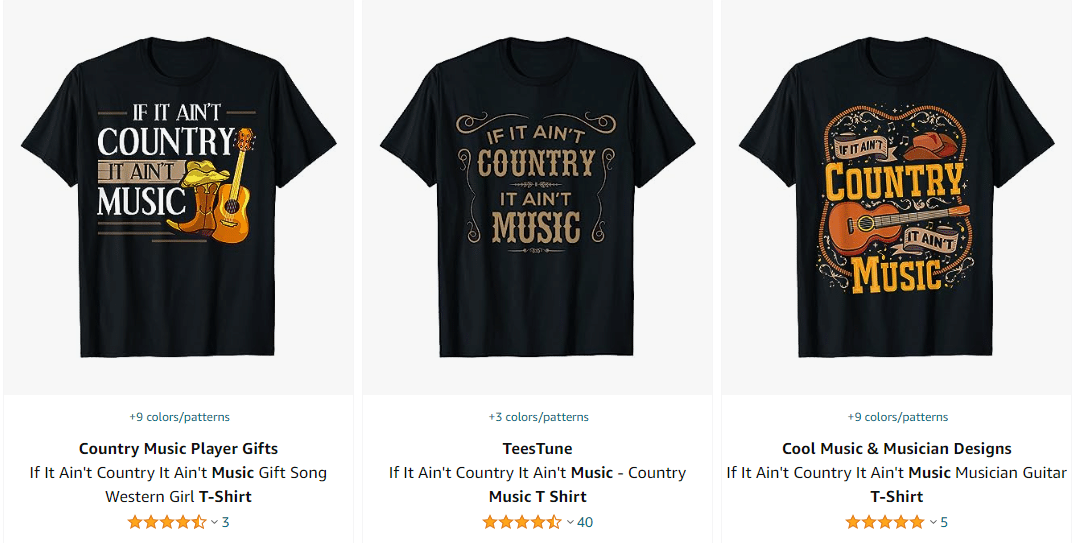Open the TeesTune brand link
Screen dimensions: 1075x543
[538, 449]
